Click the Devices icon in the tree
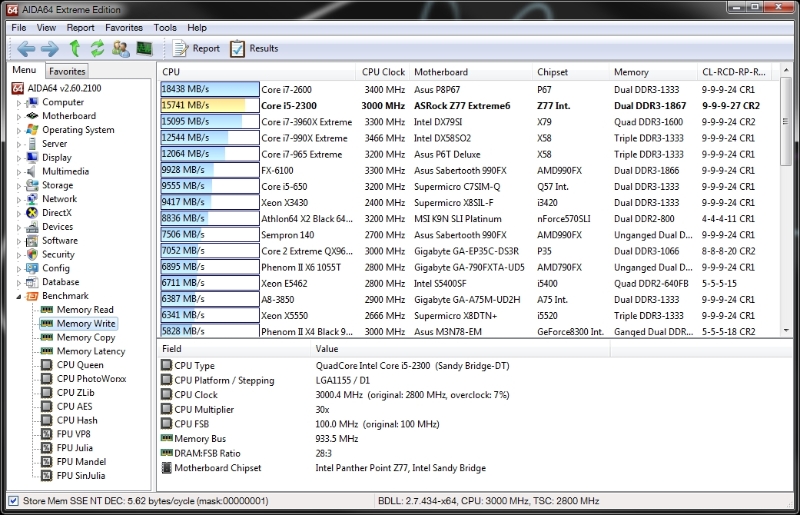The image size is (800, 515). click(x=32, y=226)
